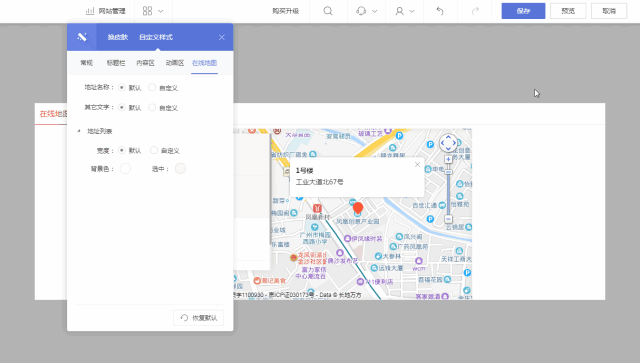Click the user account icon

point(400,11)
